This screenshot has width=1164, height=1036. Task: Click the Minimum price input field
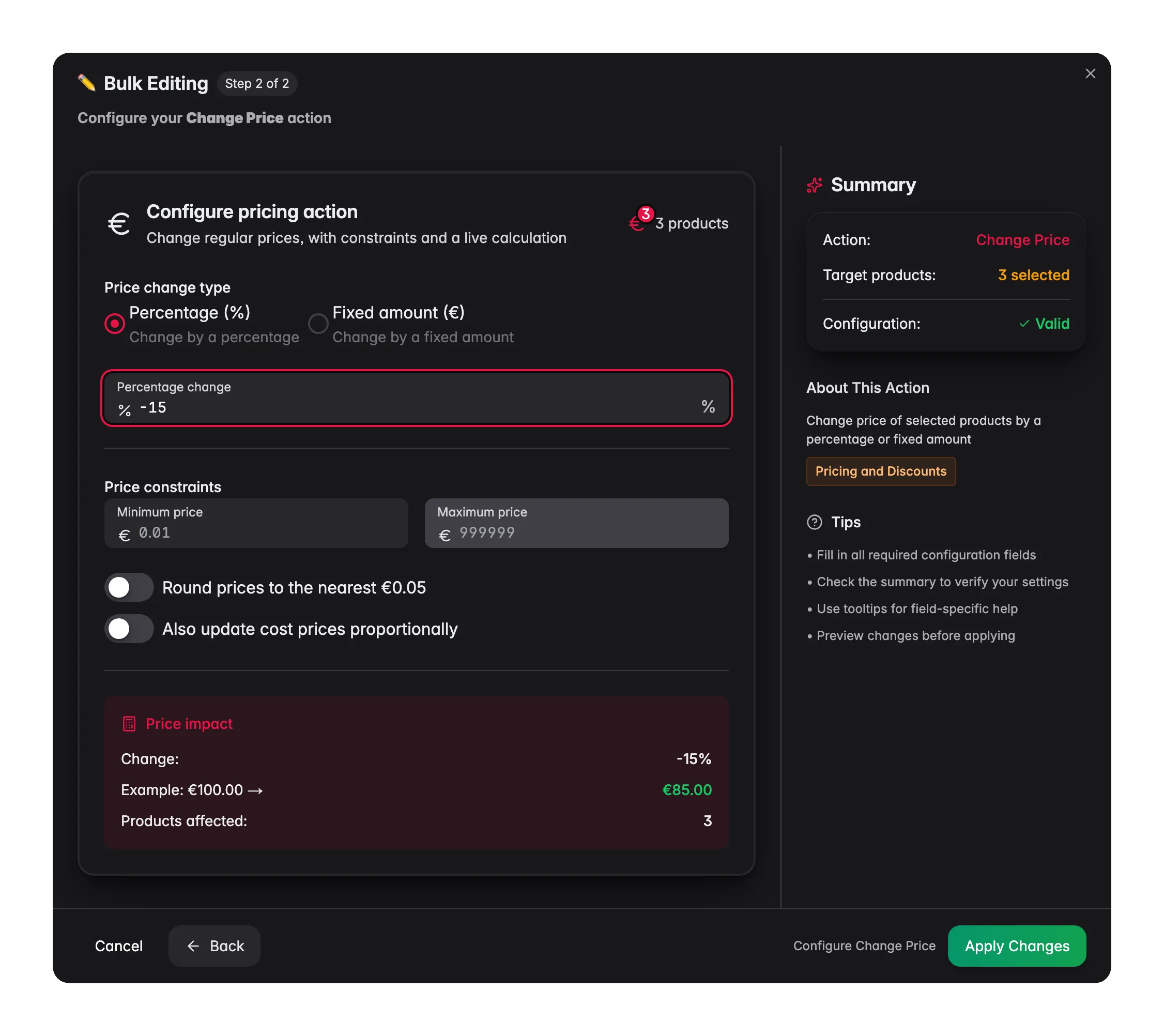click(x=256, y=523)
